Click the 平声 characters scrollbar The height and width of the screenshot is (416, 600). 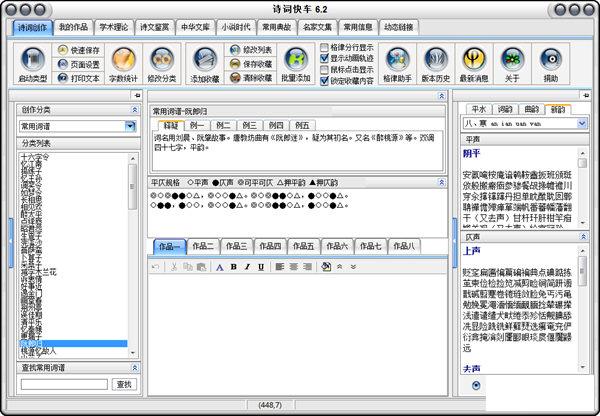582,188
